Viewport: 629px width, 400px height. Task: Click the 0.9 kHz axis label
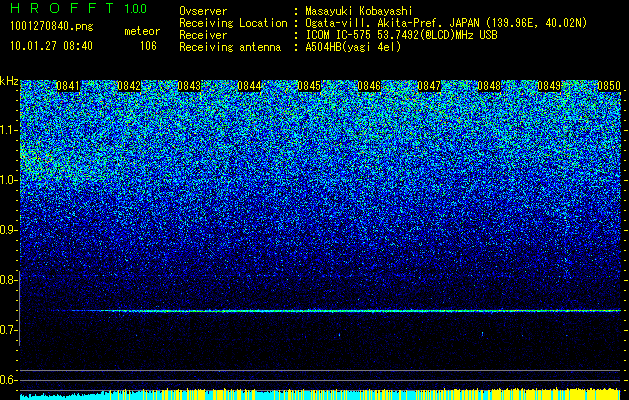click(x=8, y=230)
